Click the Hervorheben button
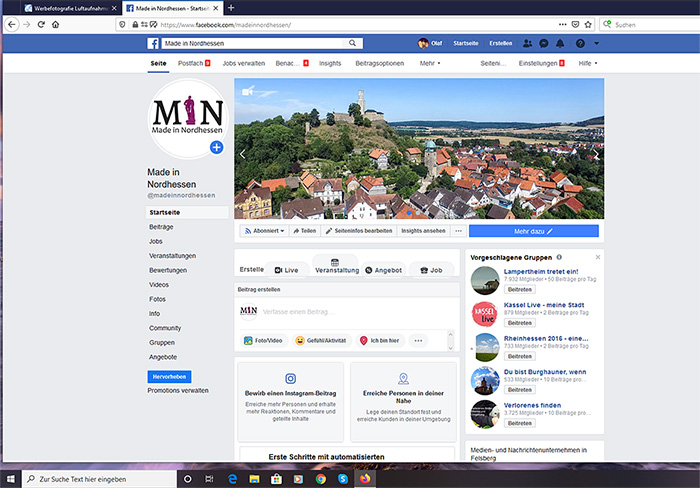This screenshot has height=488, width=700. (169, 376)
